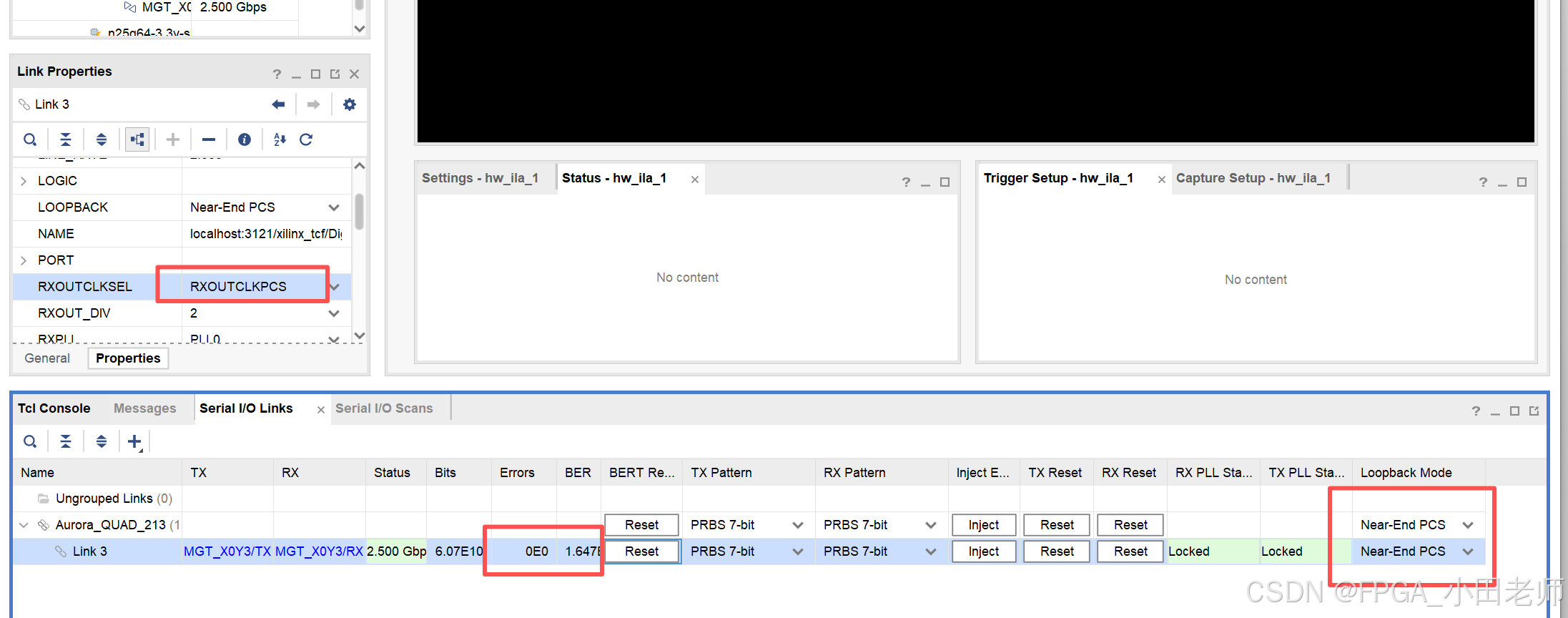
Task: Refresh Link Properties
Action: pyautogui.click(x=306, y=139)
